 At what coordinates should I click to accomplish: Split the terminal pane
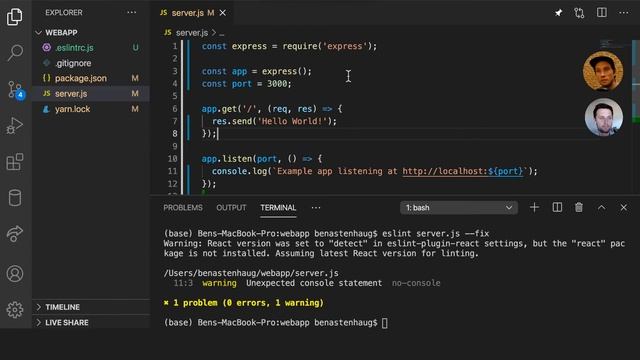(557, 207)
